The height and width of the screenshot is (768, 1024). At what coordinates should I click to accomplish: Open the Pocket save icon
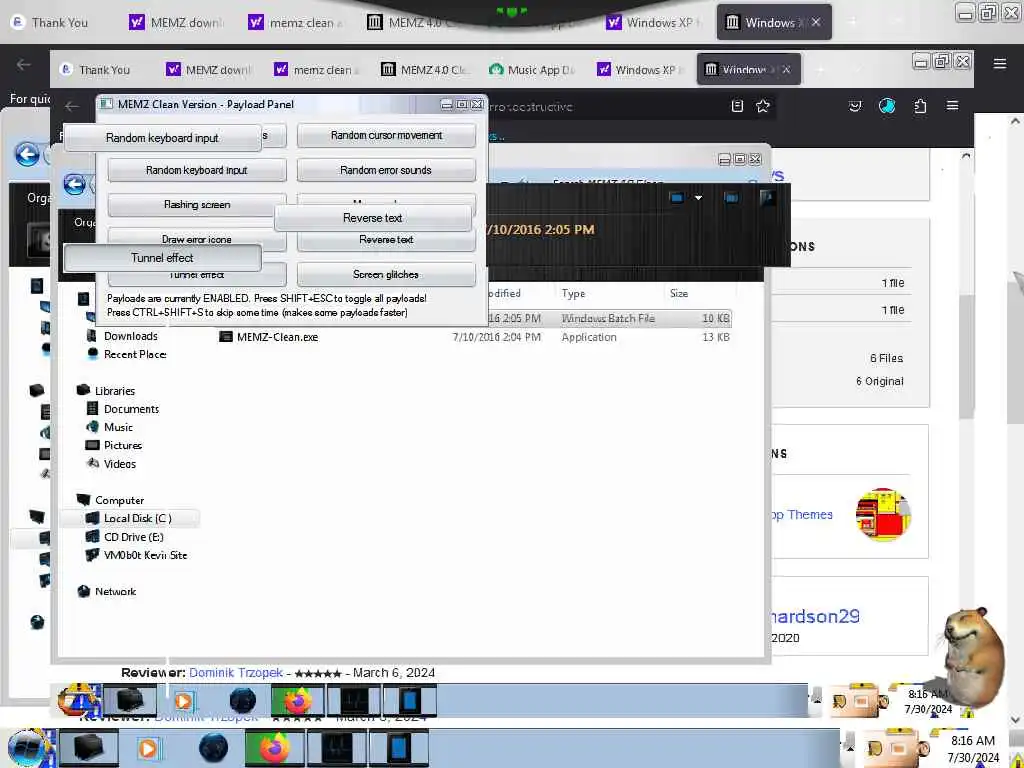(x=855, y=106)
